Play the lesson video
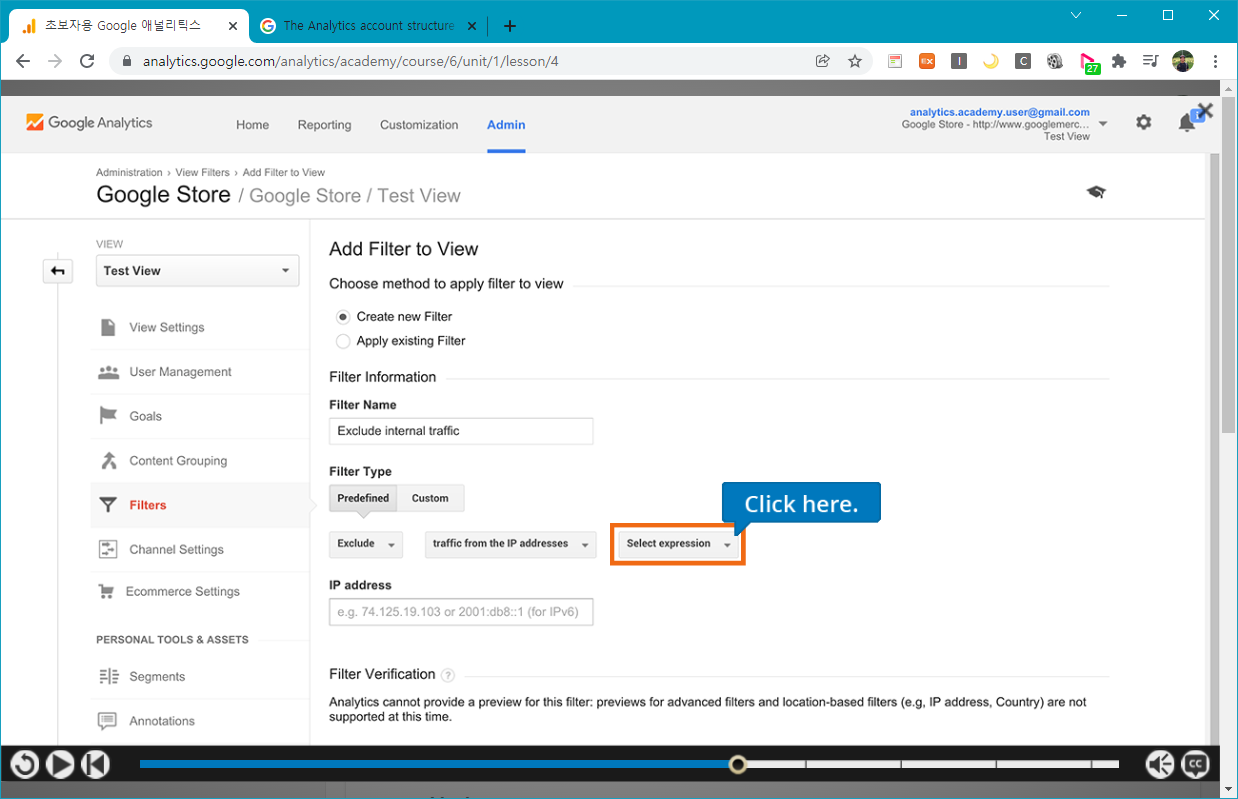The height and width of the screenshot is (799, 1238). (x=60, y=765)
